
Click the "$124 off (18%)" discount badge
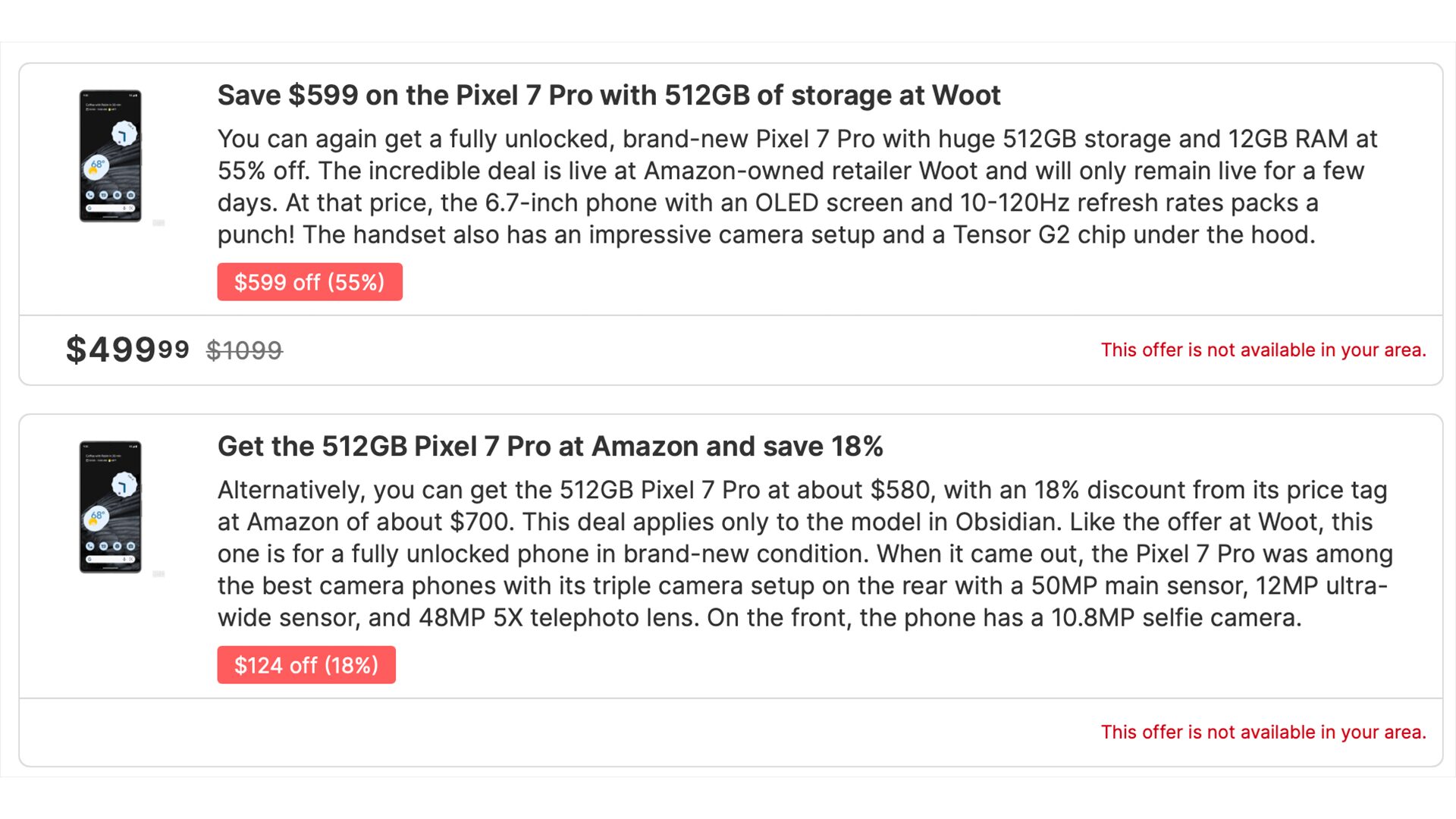306,665
